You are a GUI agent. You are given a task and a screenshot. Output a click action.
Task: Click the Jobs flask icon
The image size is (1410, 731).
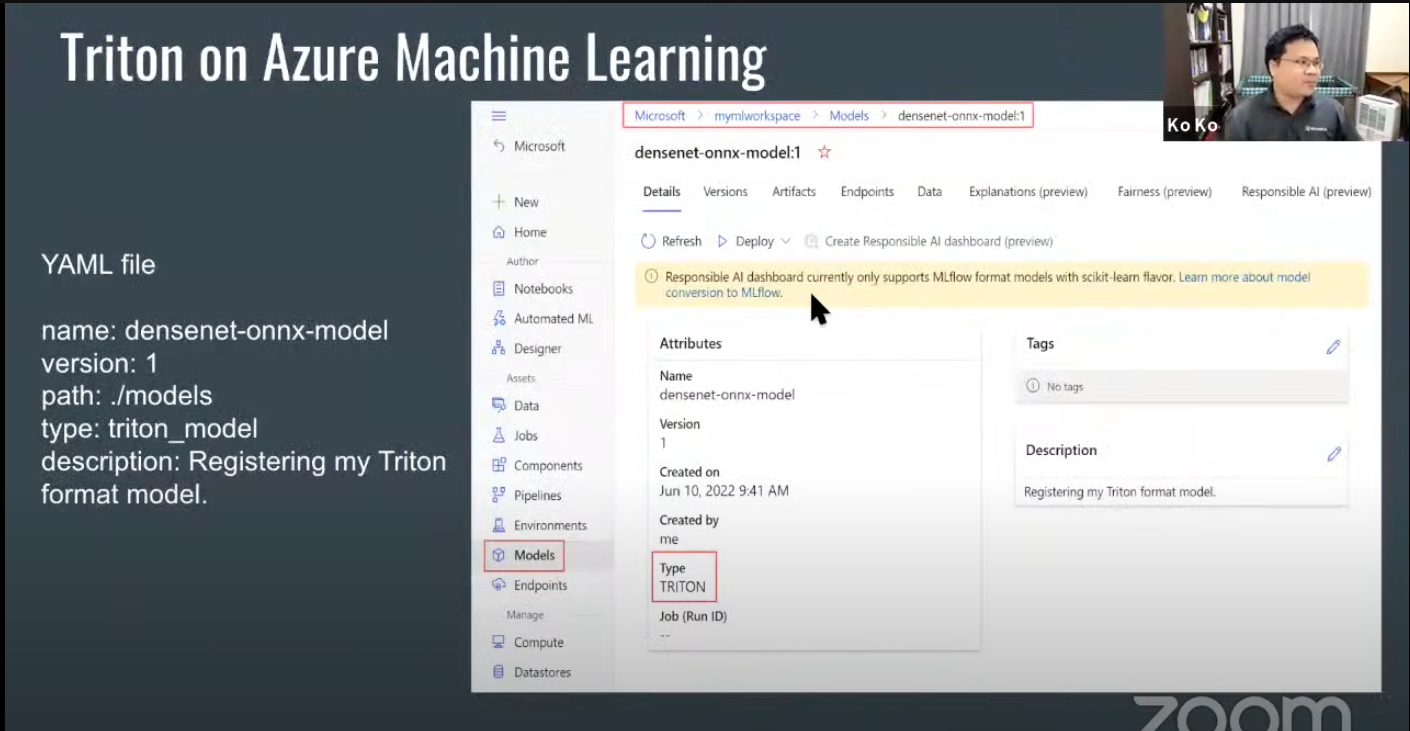[499, 436]
